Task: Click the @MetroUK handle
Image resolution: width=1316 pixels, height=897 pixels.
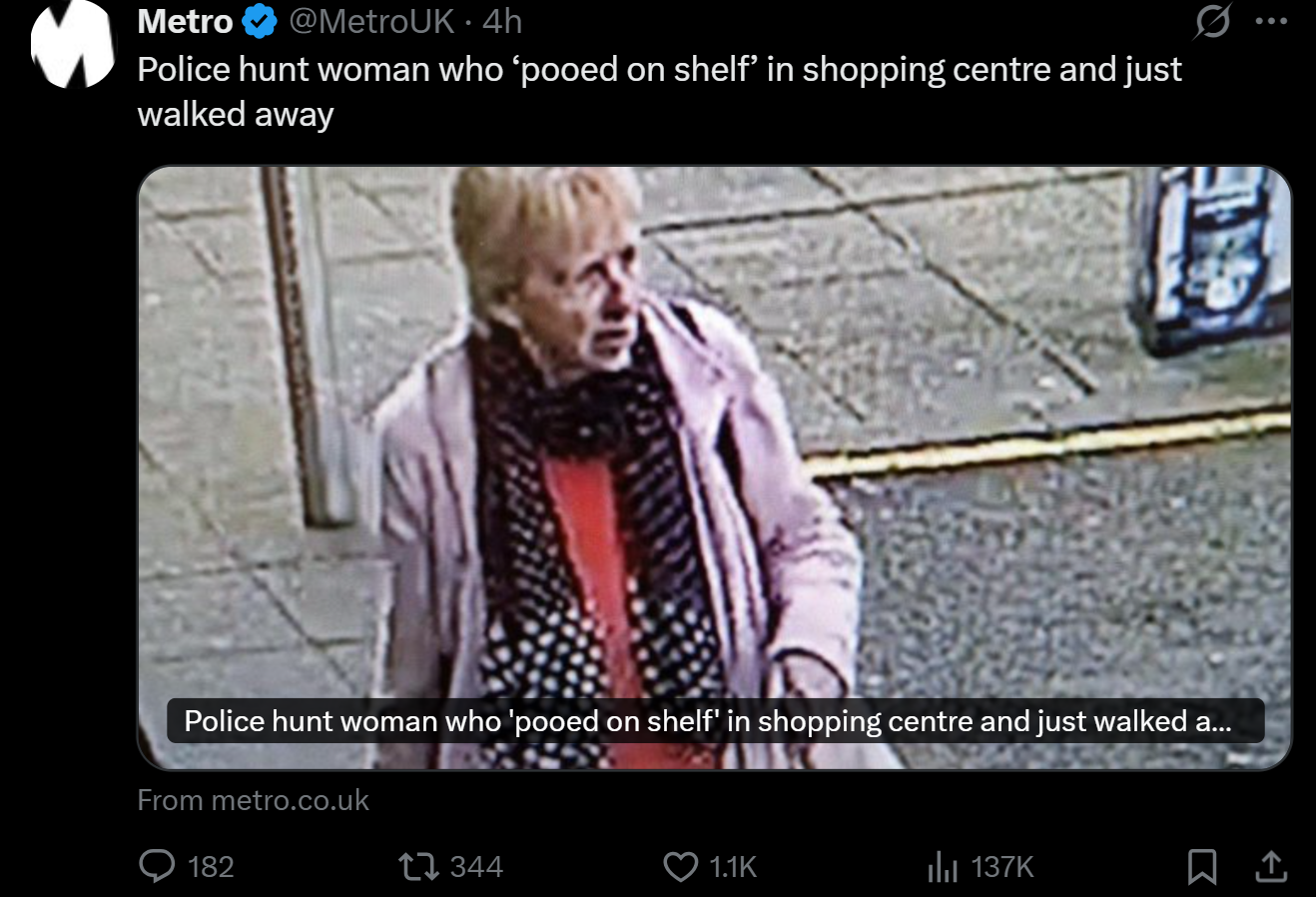Action: click(371, 21)
